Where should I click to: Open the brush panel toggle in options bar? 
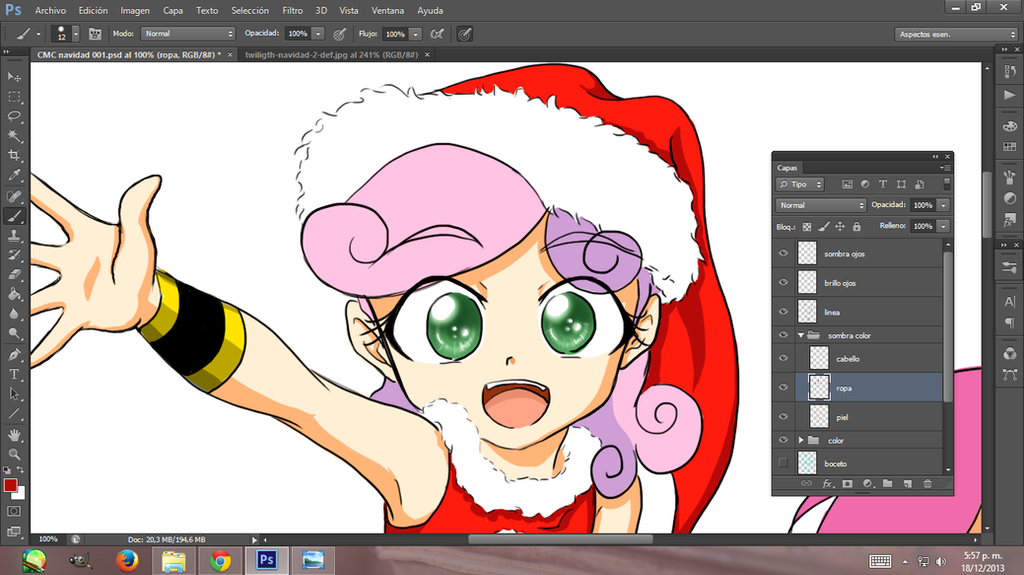point(95,34)
